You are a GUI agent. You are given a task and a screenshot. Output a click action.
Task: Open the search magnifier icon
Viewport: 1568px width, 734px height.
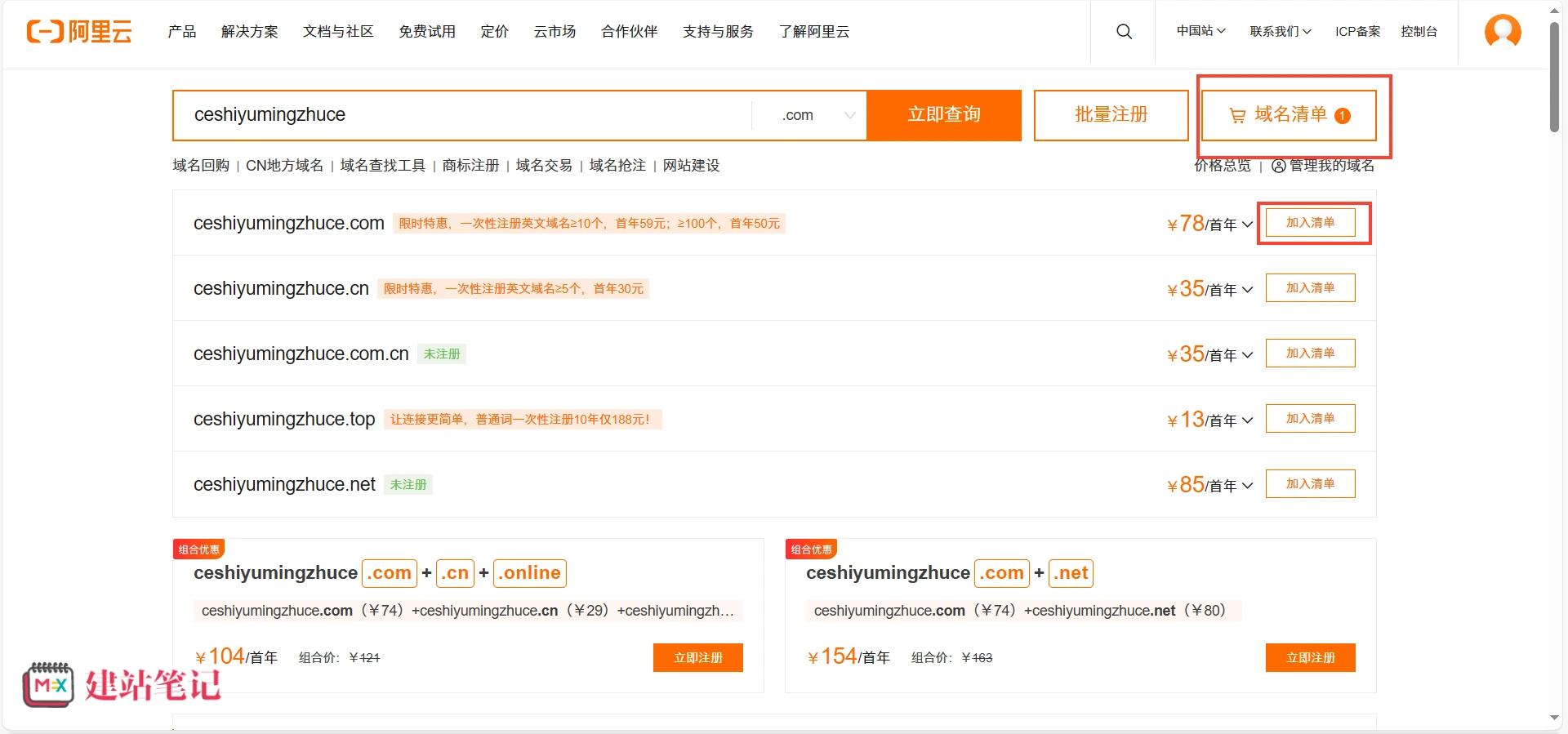(x=1124, y=32)
